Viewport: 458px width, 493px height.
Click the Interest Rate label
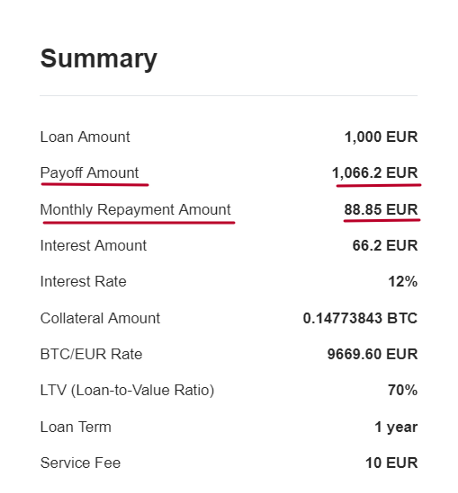(x=83, y=282)
